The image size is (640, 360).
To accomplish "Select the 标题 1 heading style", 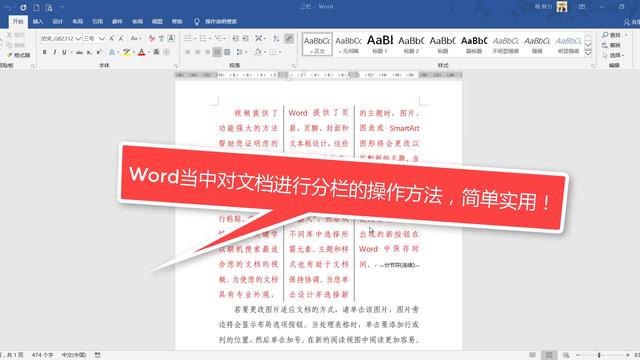I will click(x=380, y=44).
